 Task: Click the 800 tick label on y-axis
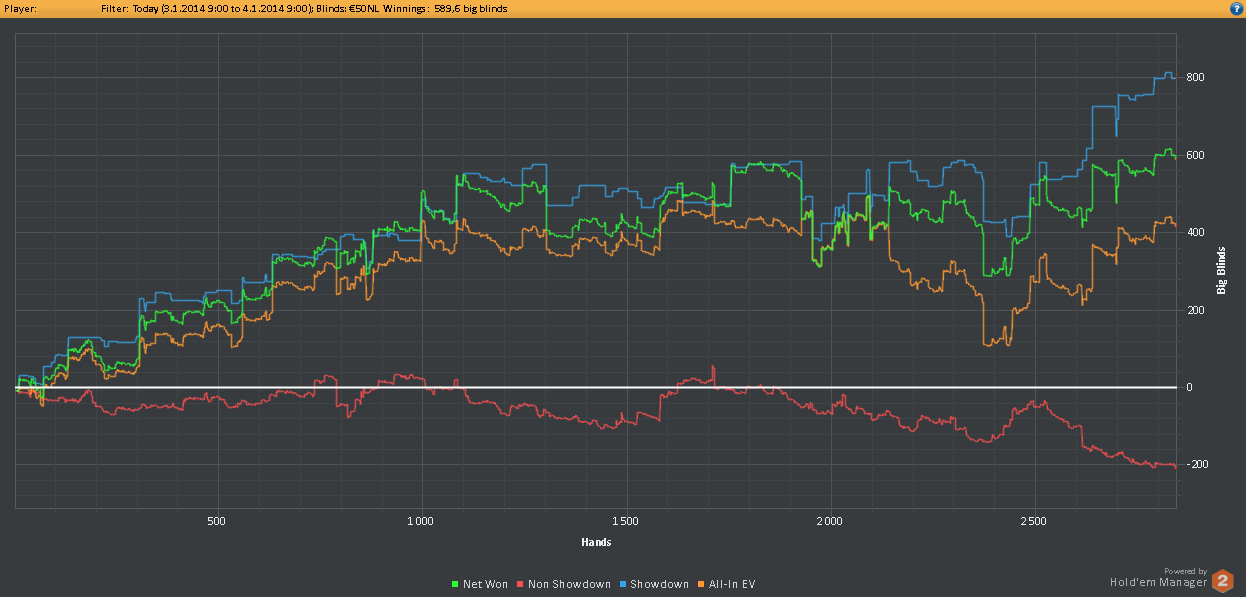1195,78
